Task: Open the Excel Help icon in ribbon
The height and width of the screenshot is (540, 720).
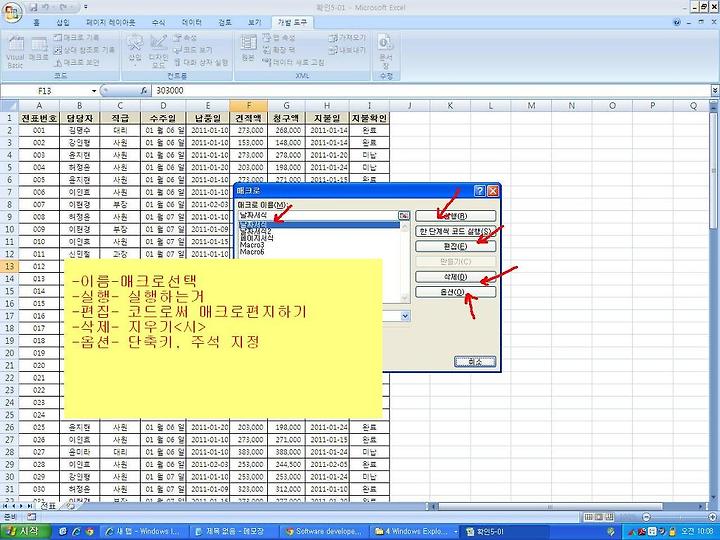Action: [677, 22]
